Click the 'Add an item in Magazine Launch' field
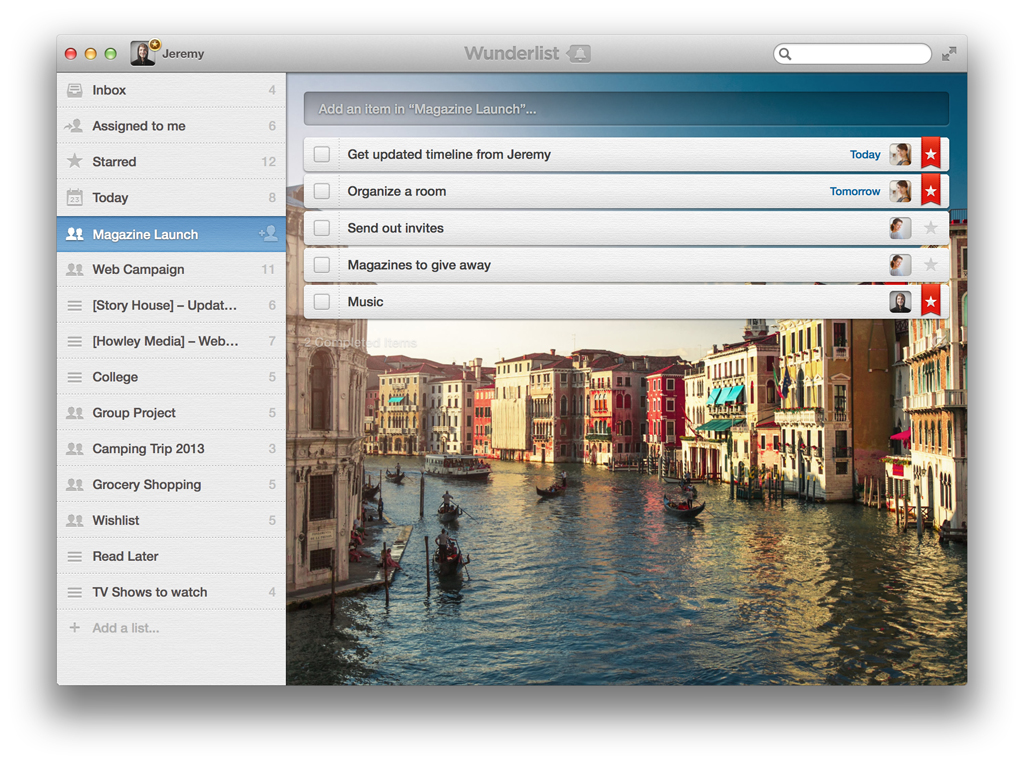Viewport: 1024px width, 764px height. tap(625, 109)
